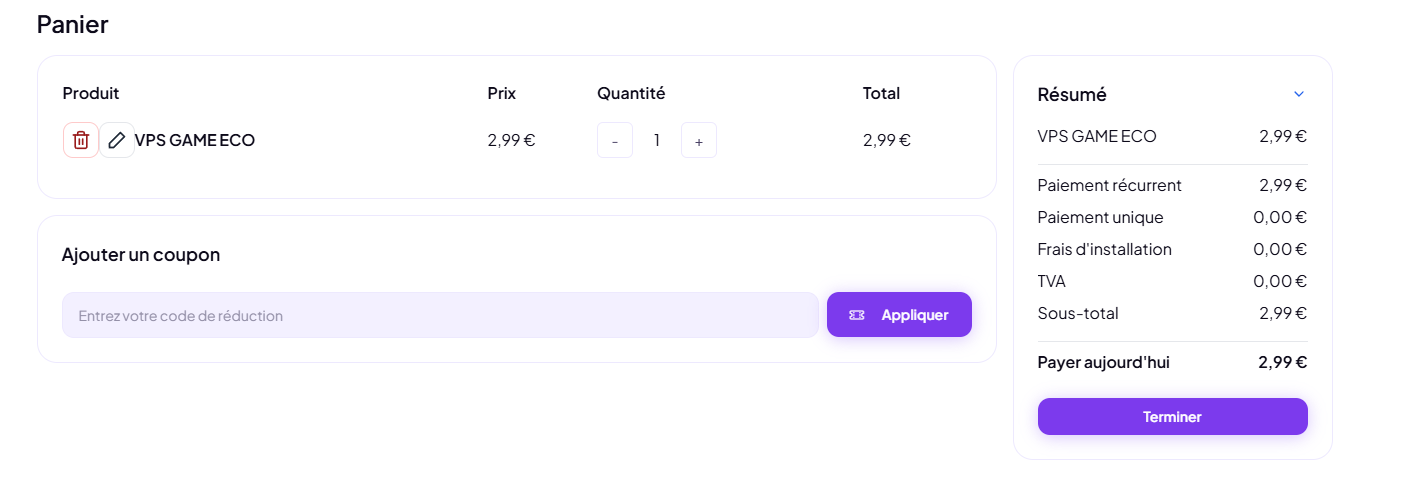
Task: Collapse the Résumé panel chevron
Action: [x=1299, y=94]
